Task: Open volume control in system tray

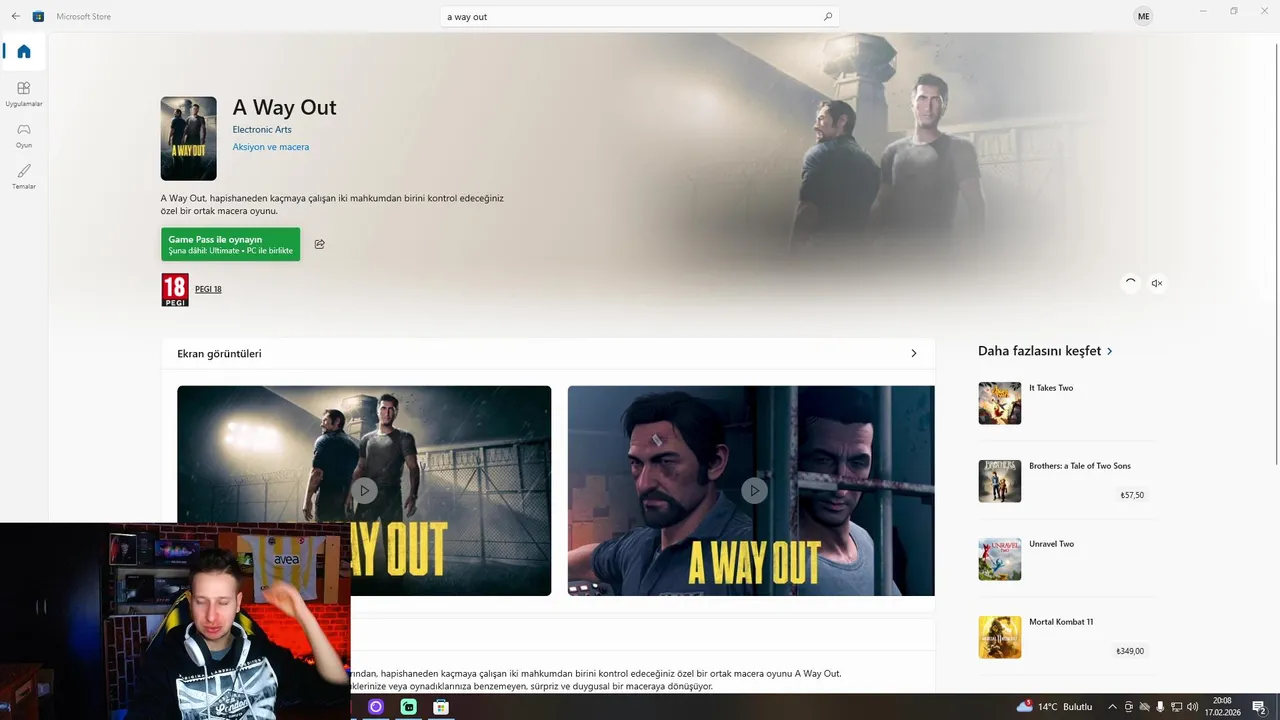Action: (1192, 707)
